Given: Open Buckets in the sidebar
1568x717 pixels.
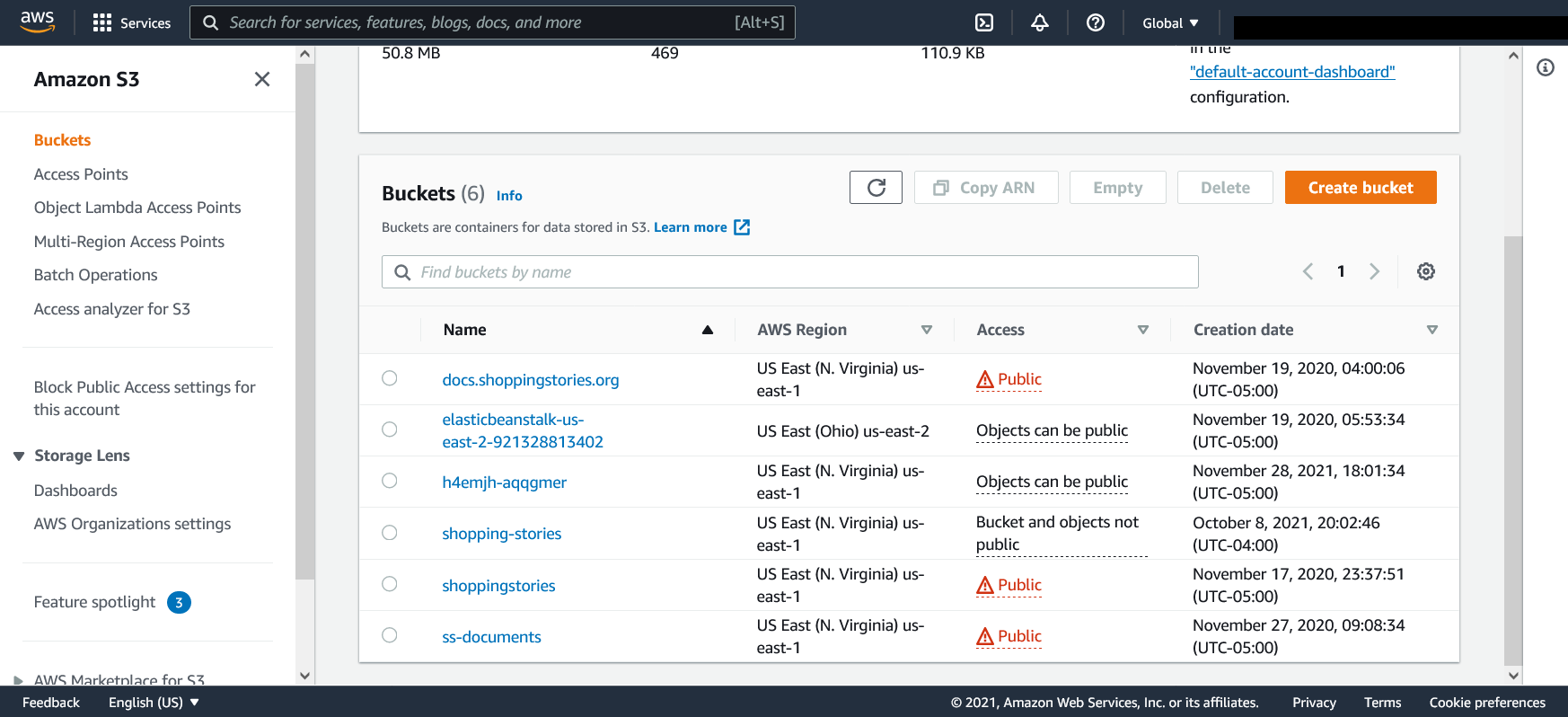Looking at the screenshot, I should (62, 140).
